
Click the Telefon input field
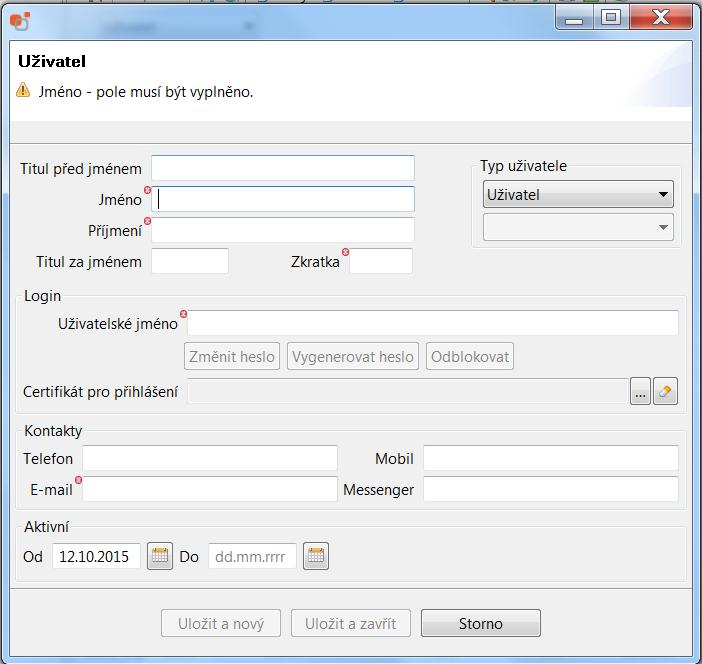pos(210,458)
